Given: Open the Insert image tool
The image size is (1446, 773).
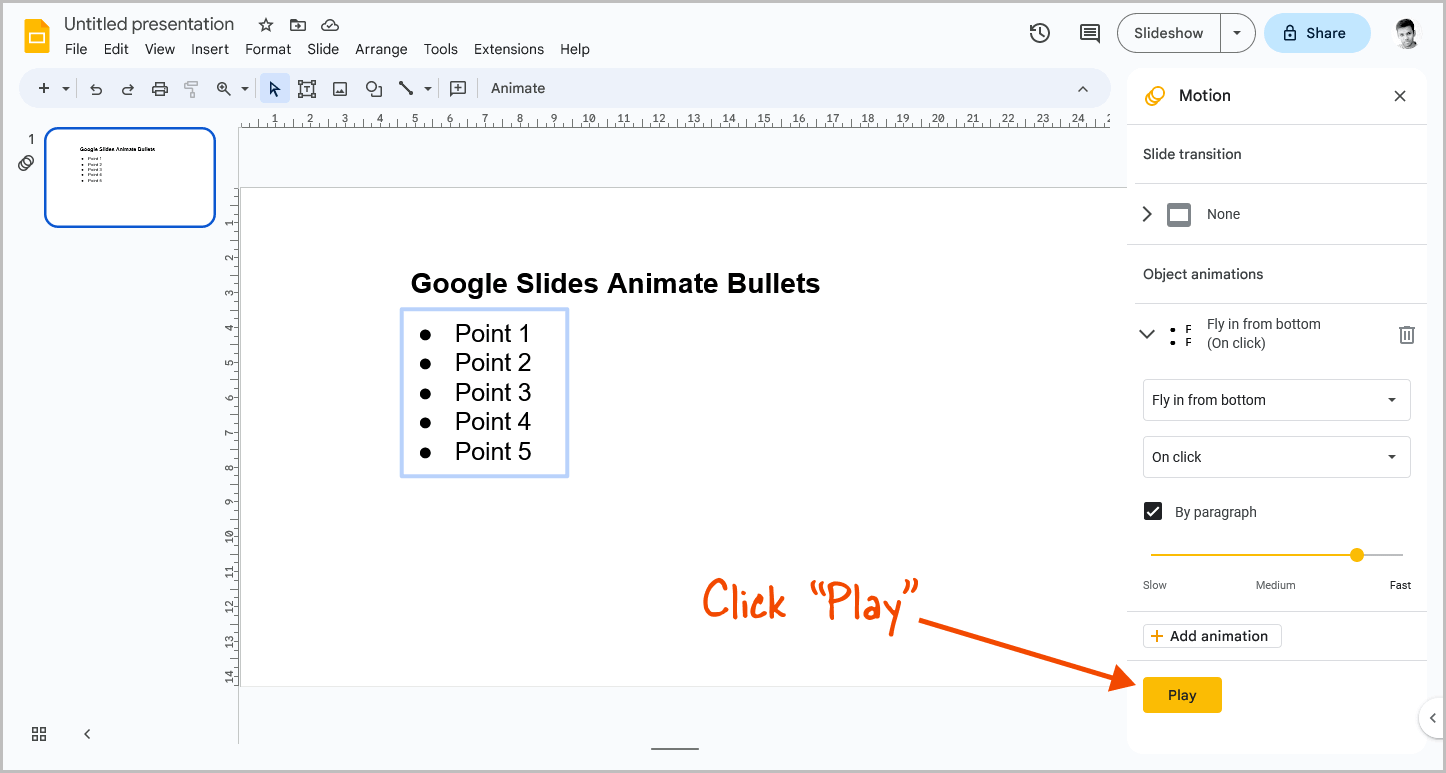Looking at the screenshot, I should point(340,88).
